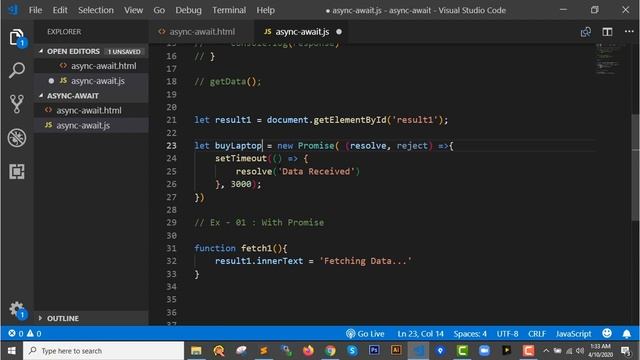Viewport: 640px width, 360px height.
Task: Open the View menu
Action: [133, 10]
